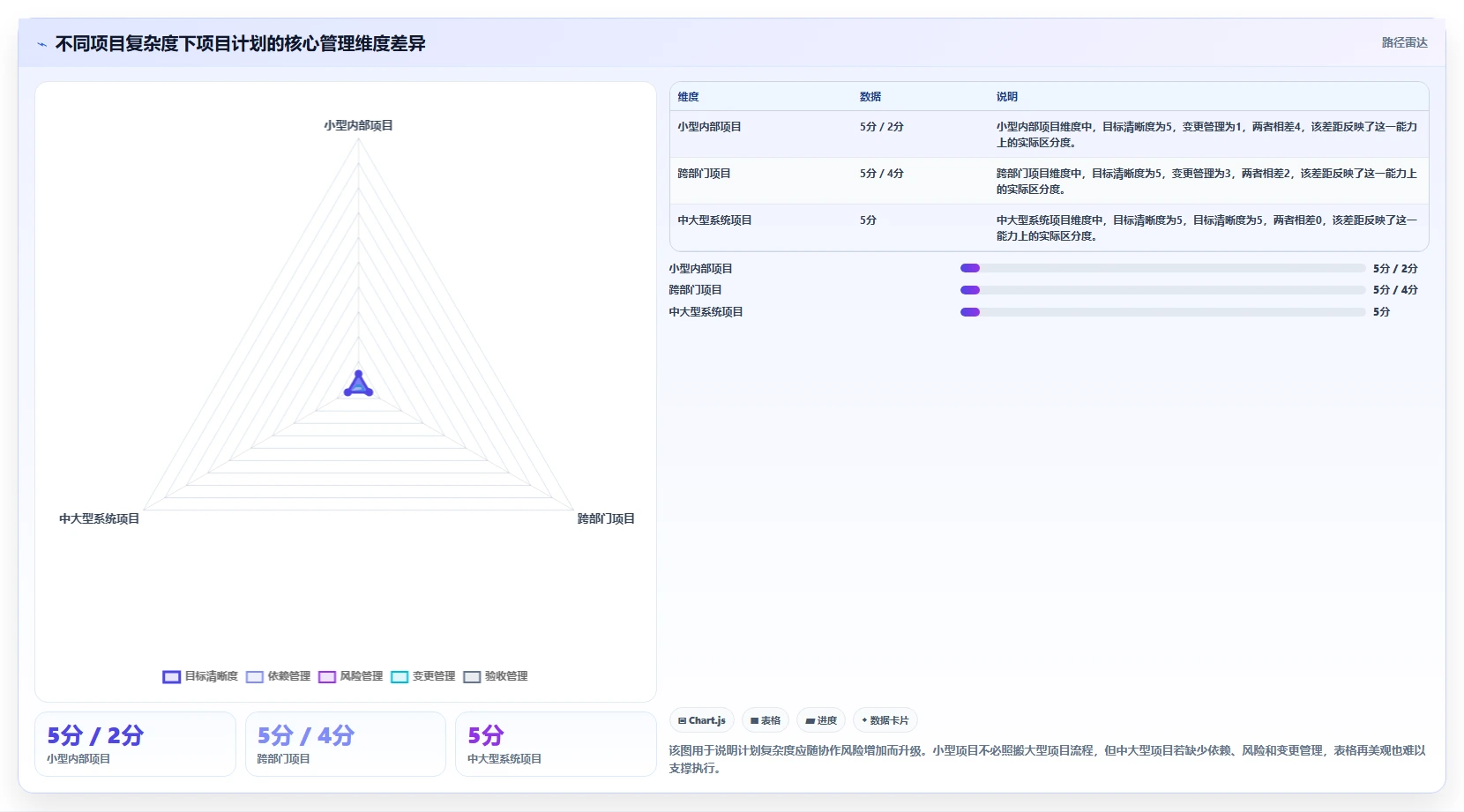1464x812 pixels.
Task: Click the 进度 tag
Action: (821, 720)
